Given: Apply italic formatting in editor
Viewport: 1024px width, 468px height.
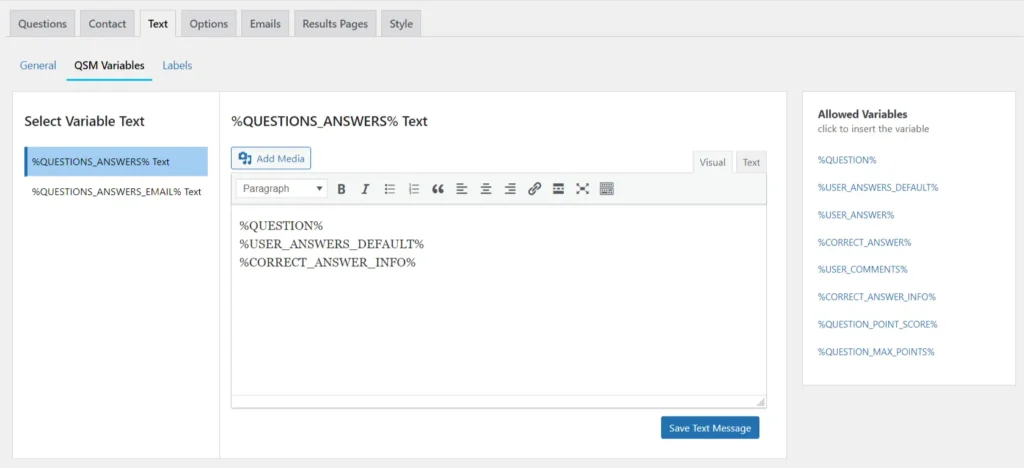Looking at the screenshot, I should [365, 189].
